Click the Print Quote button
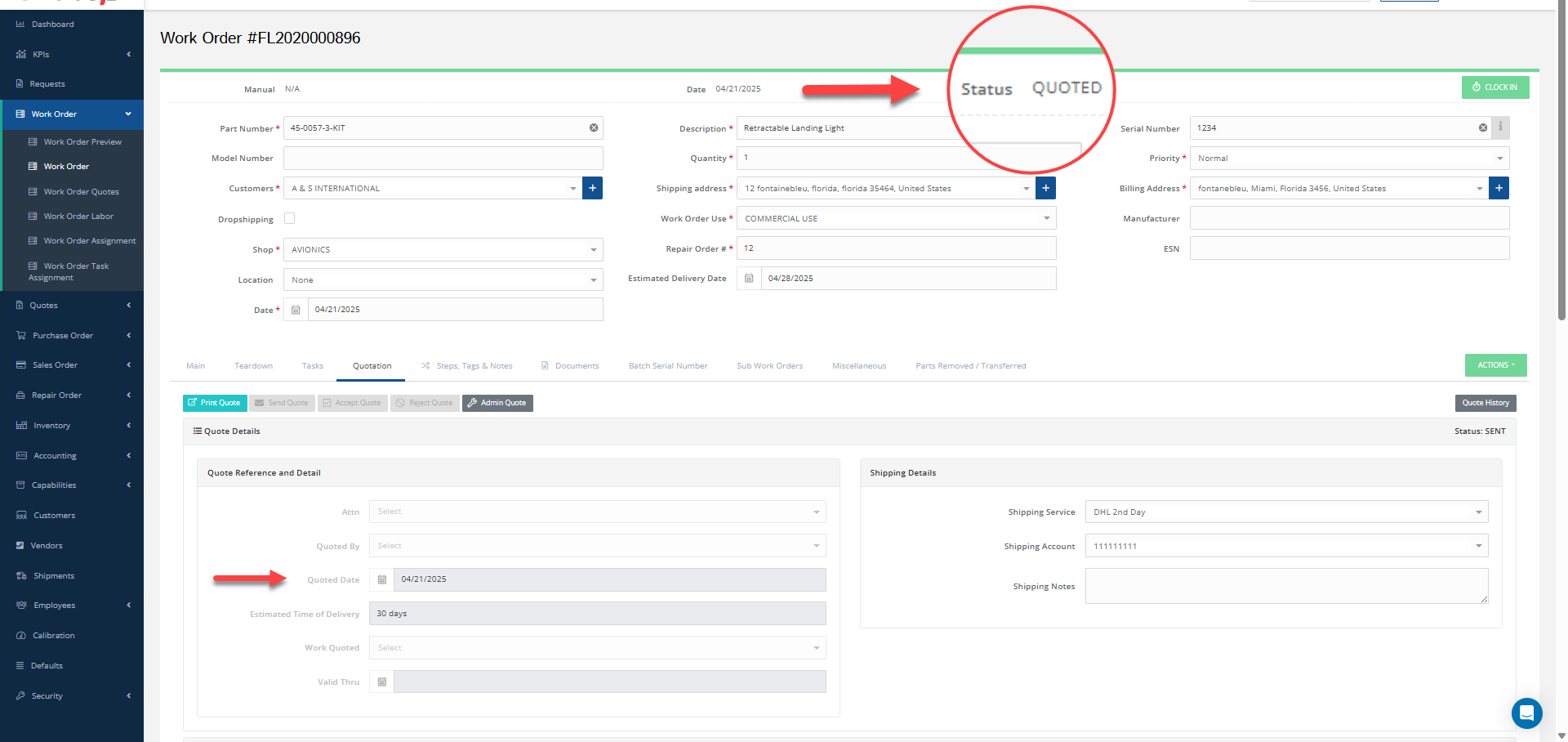This screenshot has height=742, width=1568. tap(214, 403)
